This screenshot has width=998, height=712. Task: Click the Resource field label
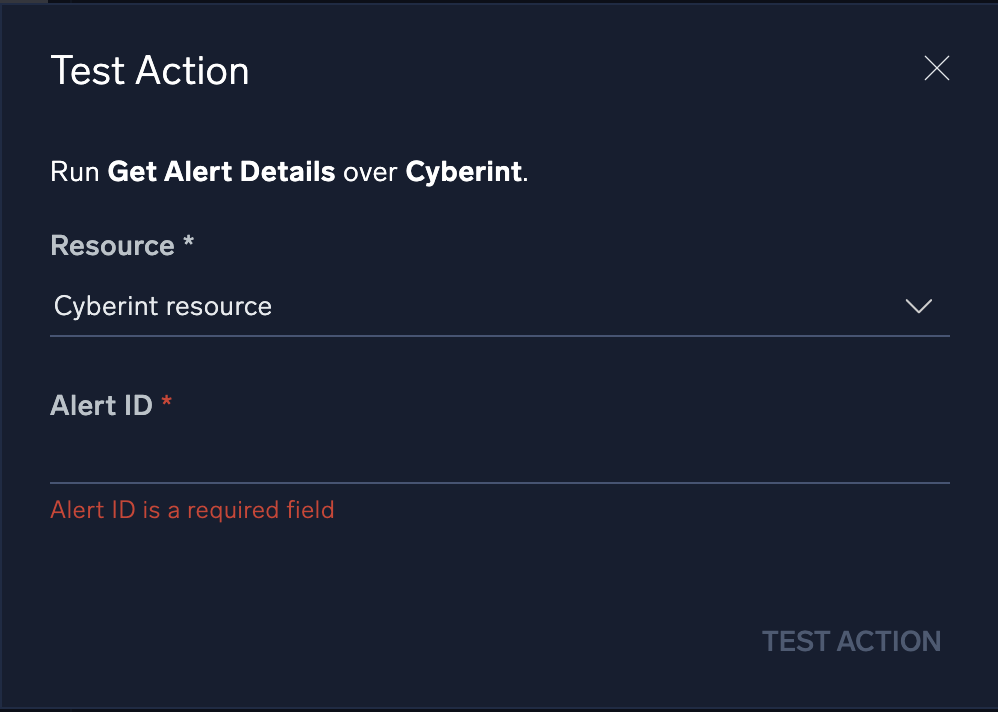click(112, 245)
